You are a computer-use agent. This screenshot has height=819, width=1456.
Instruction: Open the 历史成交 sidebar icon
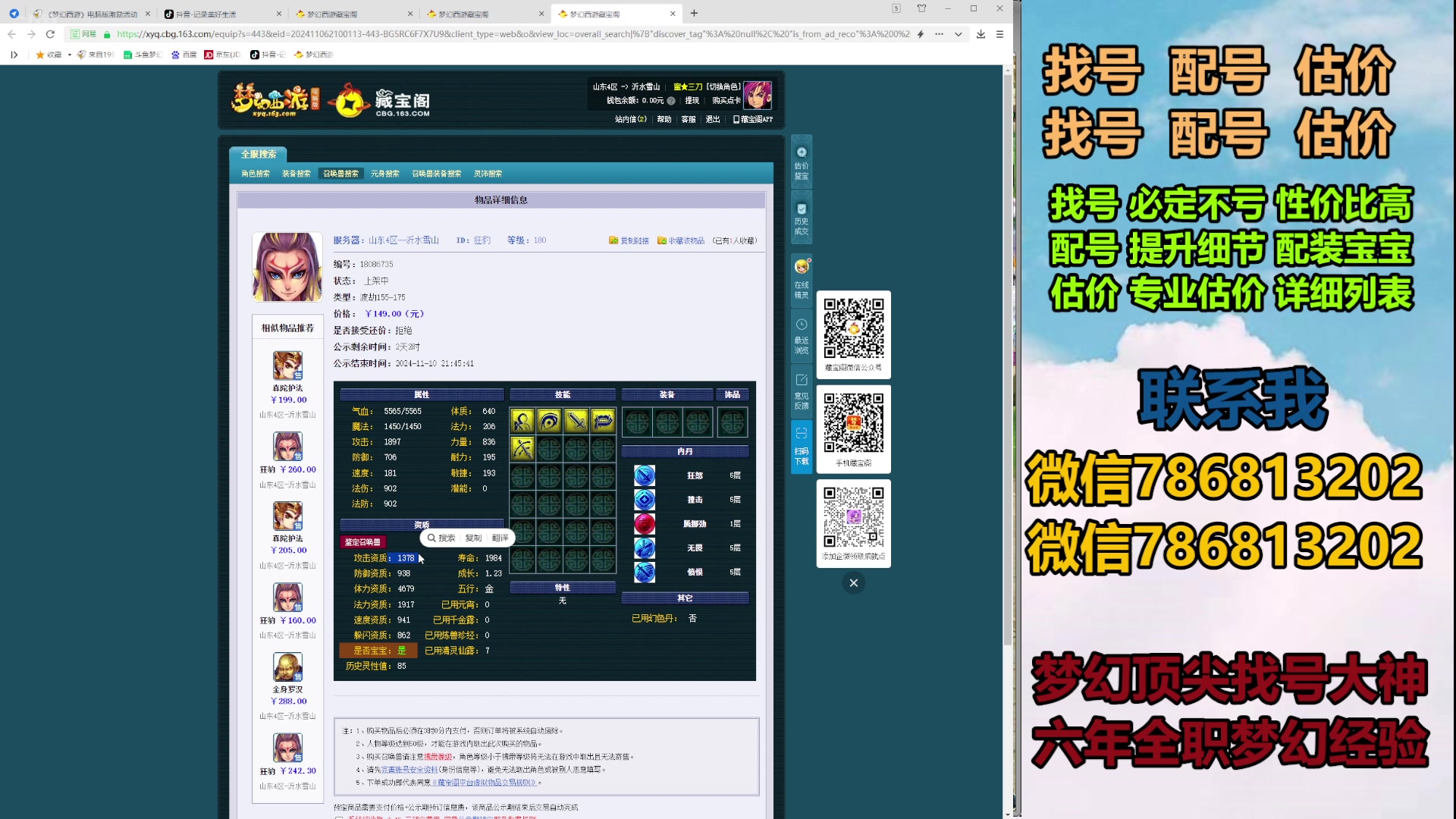[802, 218]
